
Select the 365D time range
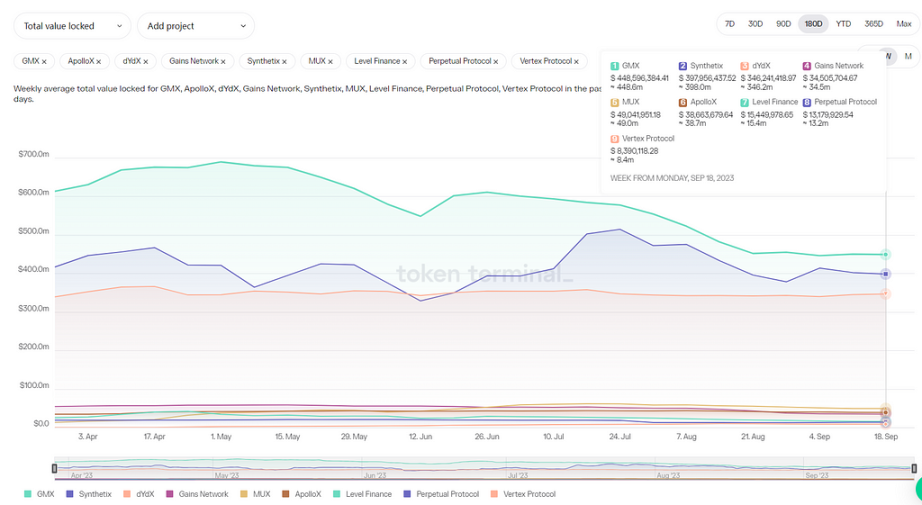874,24
